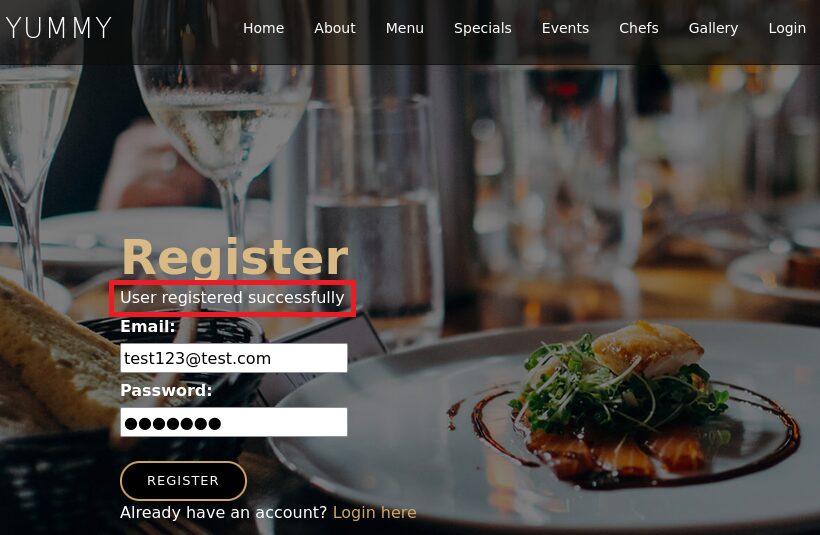Viewport: 820px width, 535px height.
Task: Click the "Already have an account?" text
Action: (x=223, y=513)
